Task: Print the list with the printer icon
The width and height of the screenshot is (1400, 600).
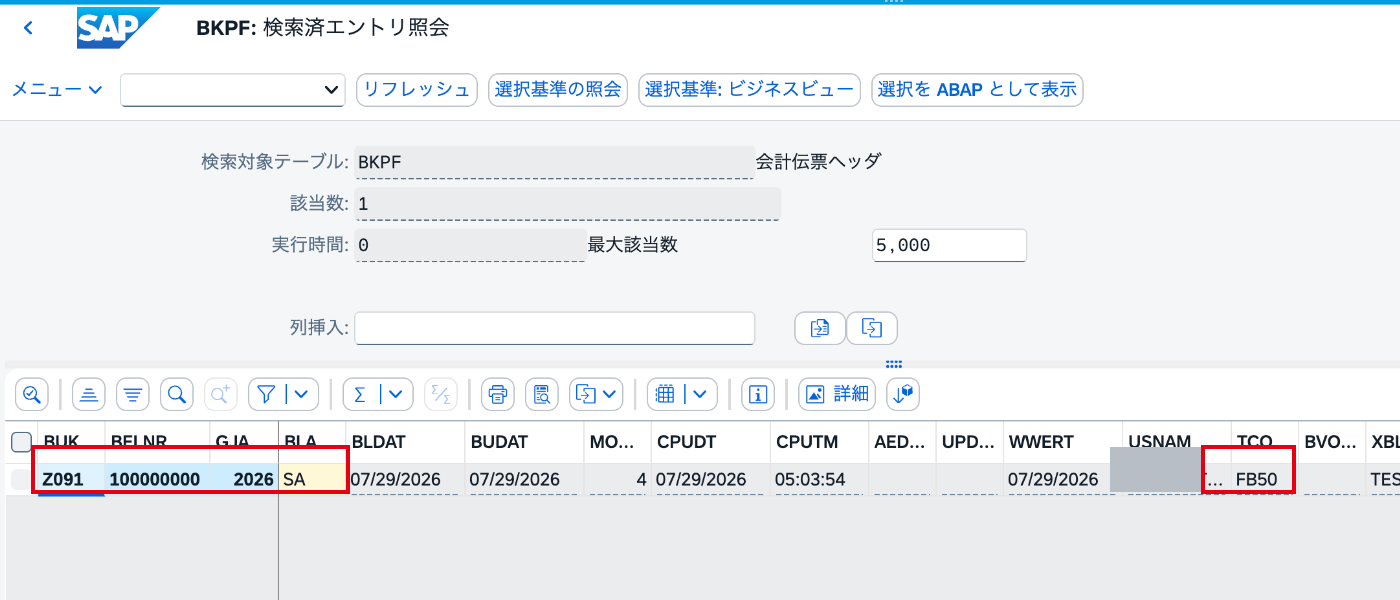Action: [498, 394]
